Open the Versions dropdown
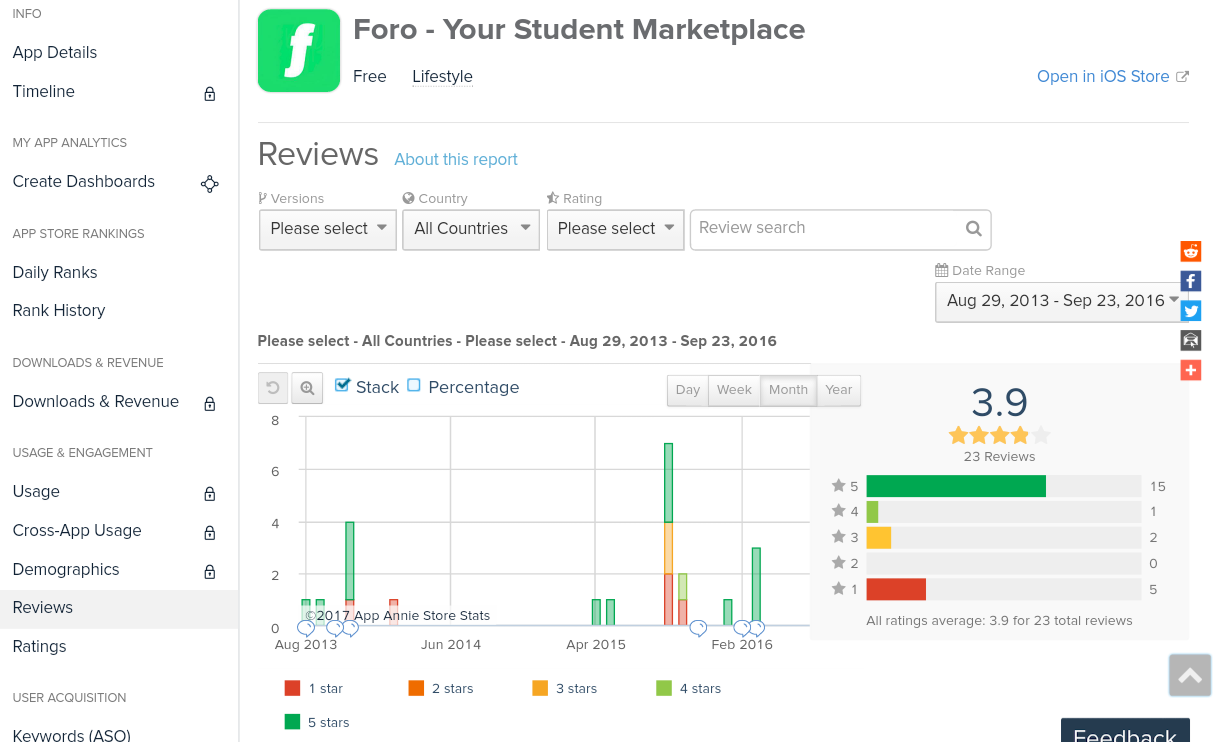This screenshot has width=1214, height=742. click(328, 229)
